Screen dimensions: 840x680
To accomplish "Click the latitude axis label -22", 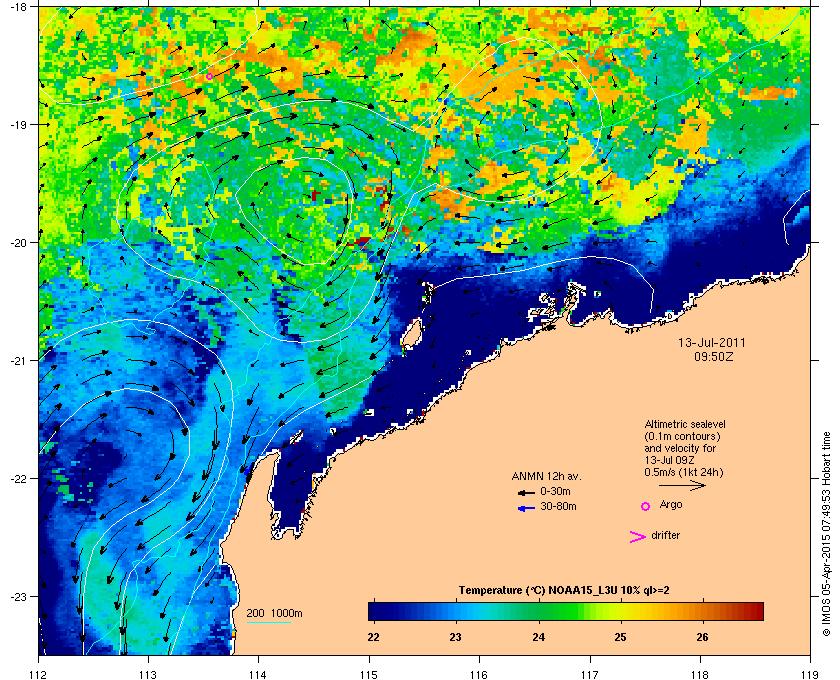I will pyautogui.click(x=19, y=479).
